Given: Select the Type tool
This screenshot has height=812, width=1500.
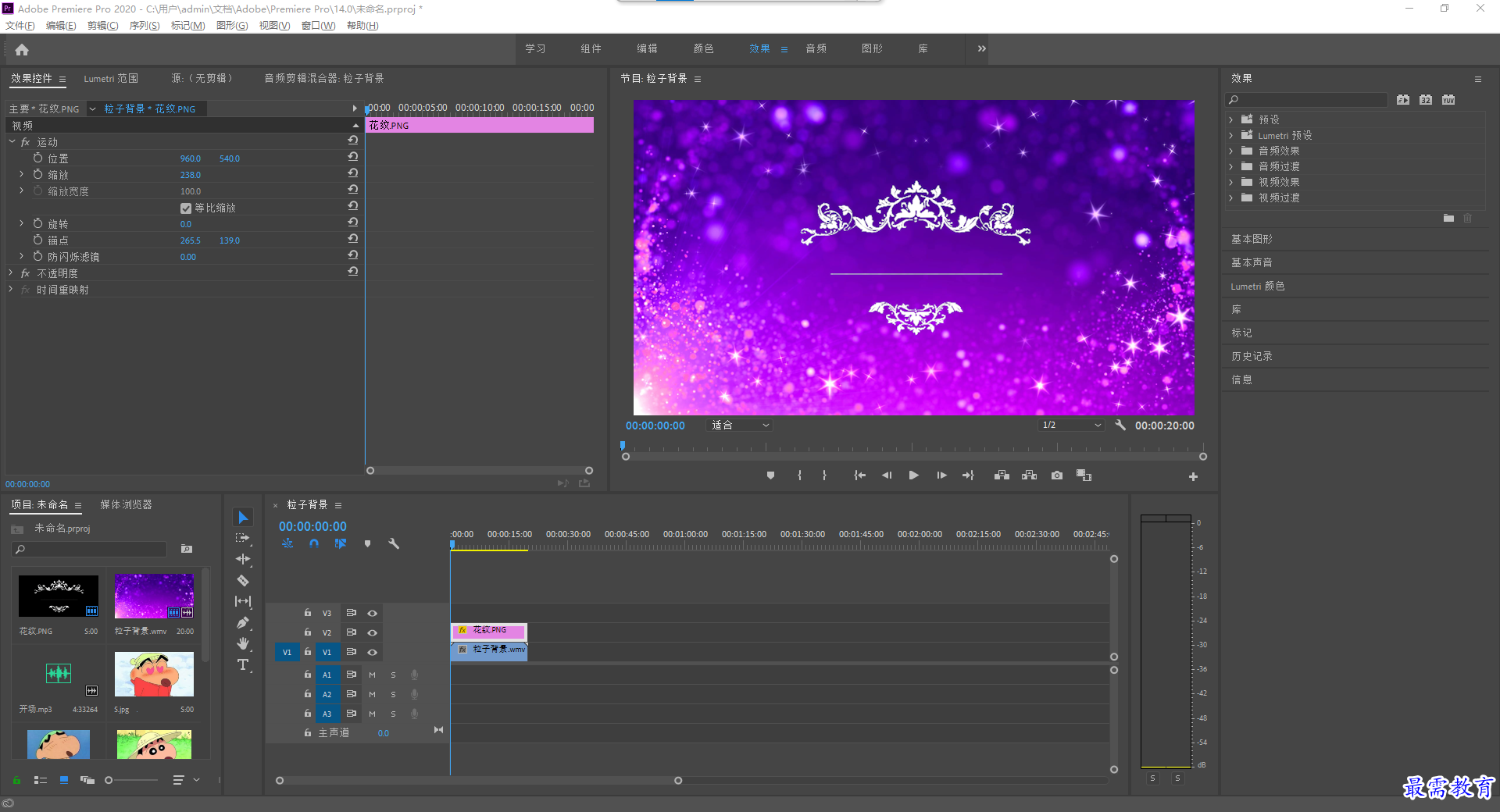Looking at the screenshot, I should pyautogui.click(x=243, y=664).
